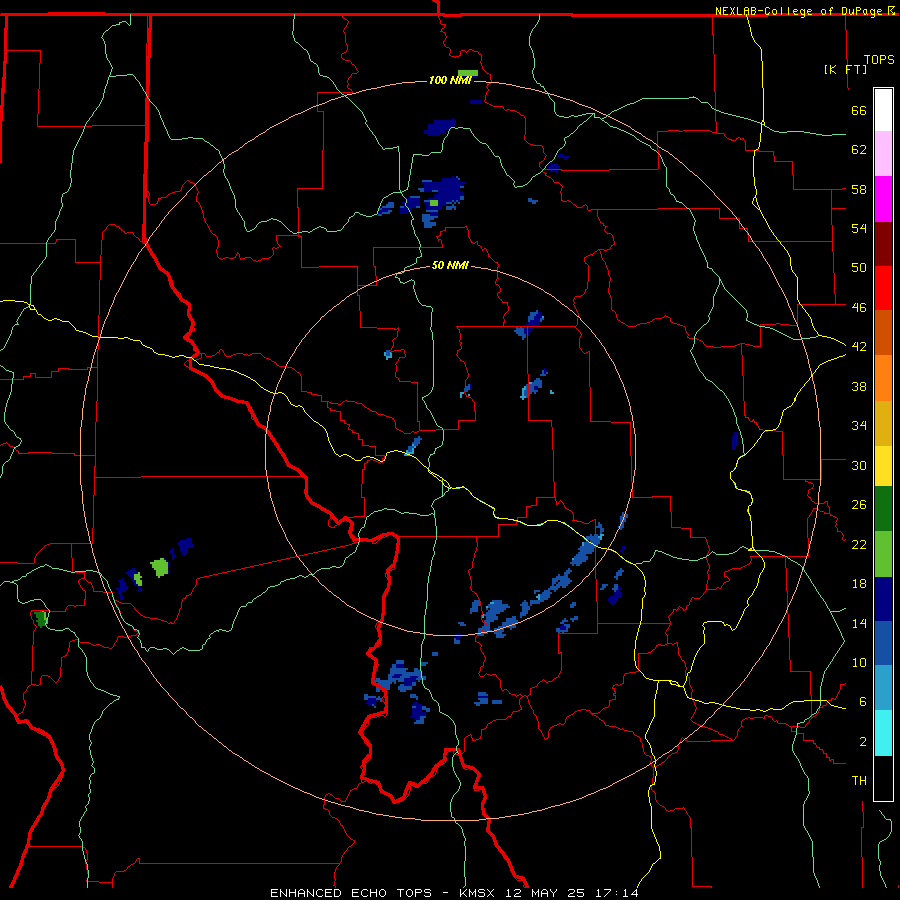Viewport: 900px width, 900px height.
Task: Click the legend value "50"
Action: click(x=859, y=268)
